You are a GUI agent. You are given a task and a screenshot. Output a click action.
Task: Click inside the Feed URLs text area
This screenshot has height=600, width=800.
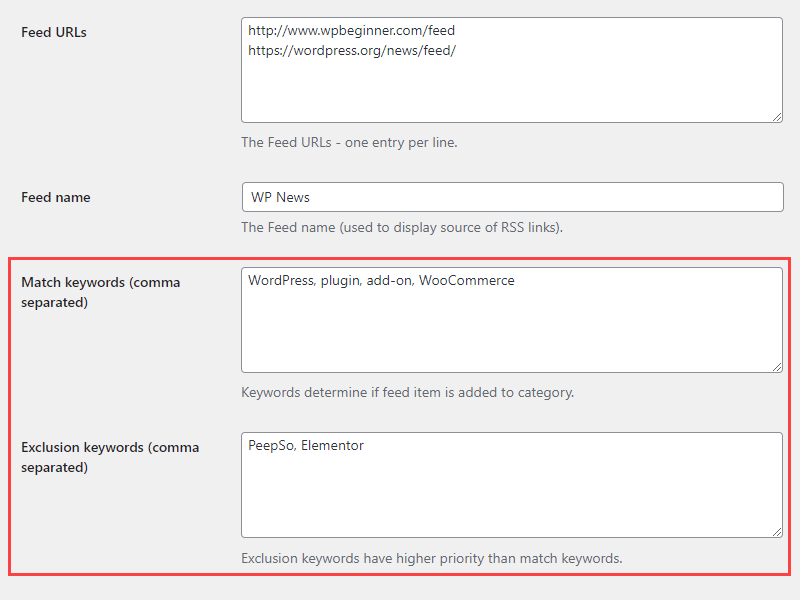tap(511, 90)
